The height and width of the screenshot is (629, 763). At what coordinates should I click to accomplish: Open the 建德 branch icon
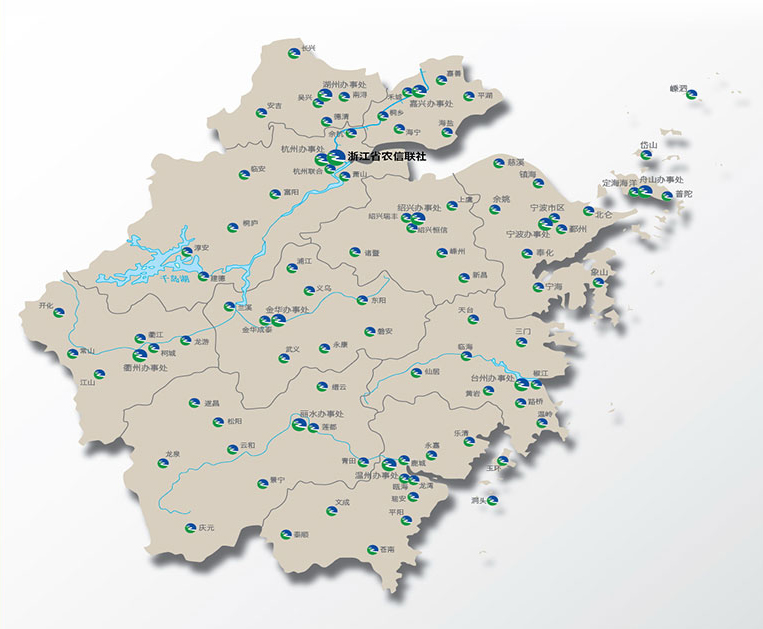click(x=203, y=276)
